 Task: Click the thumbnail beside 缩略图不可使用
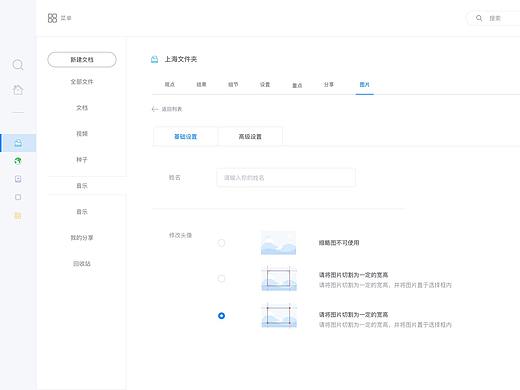(x=278, y=243)
